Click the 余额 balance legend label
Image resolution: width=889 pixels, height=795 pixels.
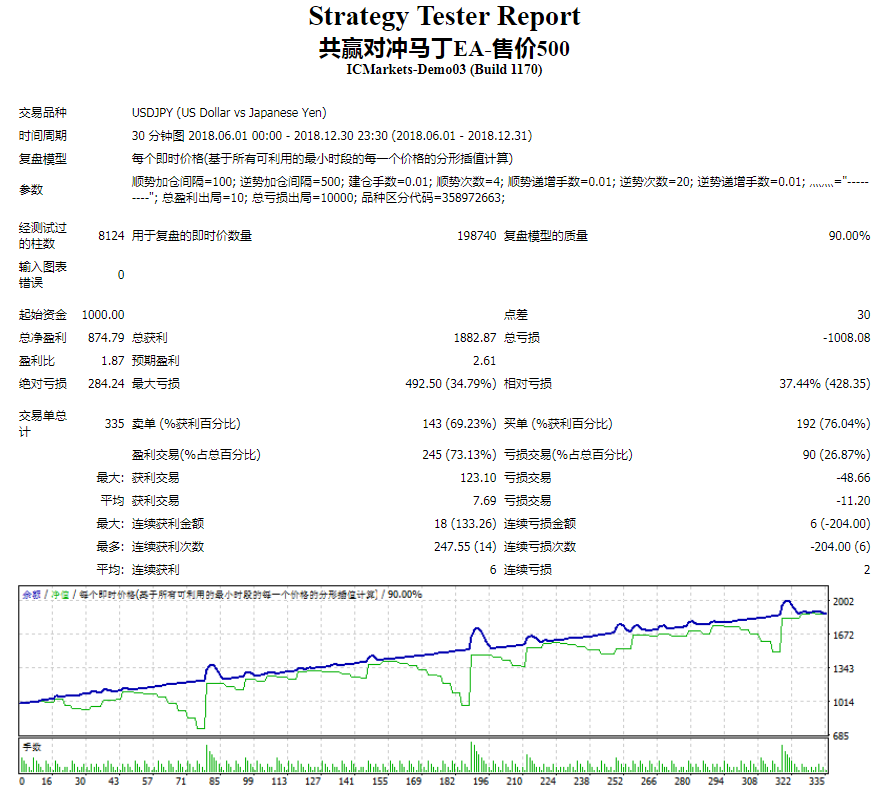coord(31,594)
